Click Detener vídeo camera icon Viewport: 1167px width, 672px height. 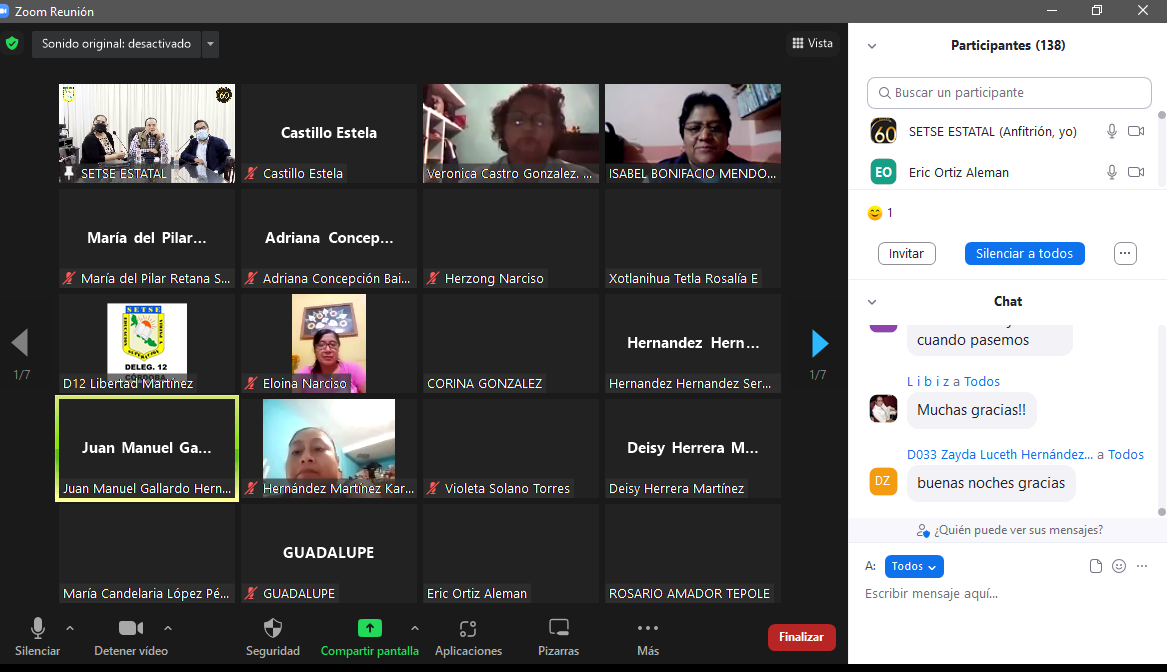coord(130,628)
